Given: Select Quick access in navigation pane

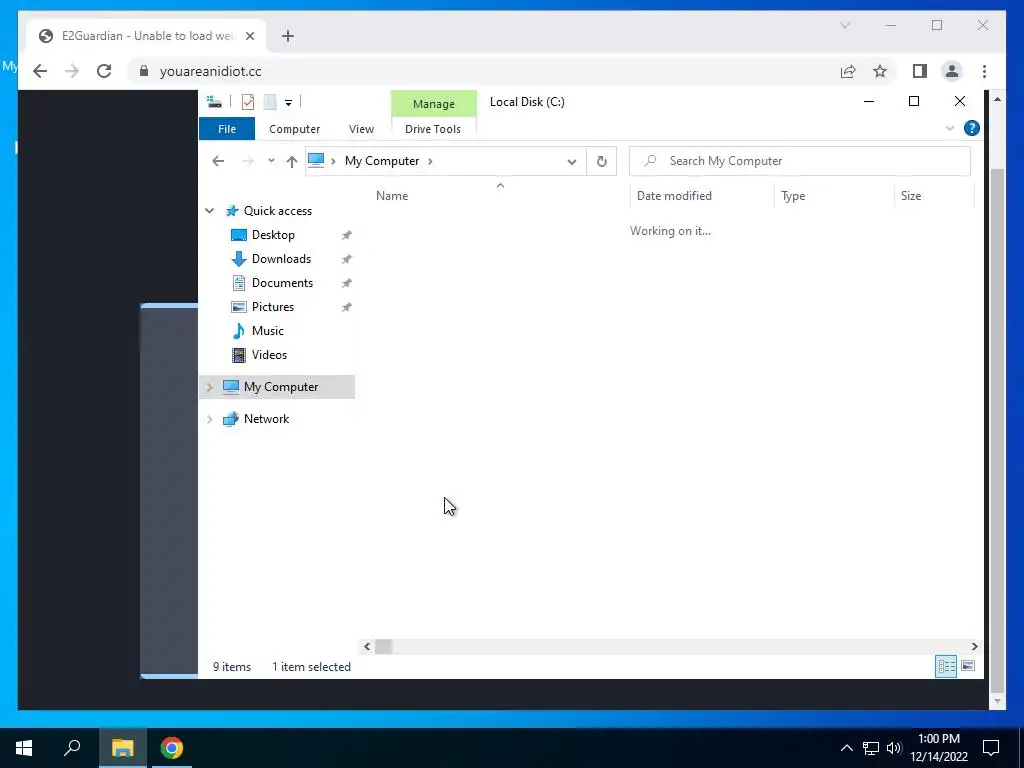Looking at the screenshot, I should 278,211.
